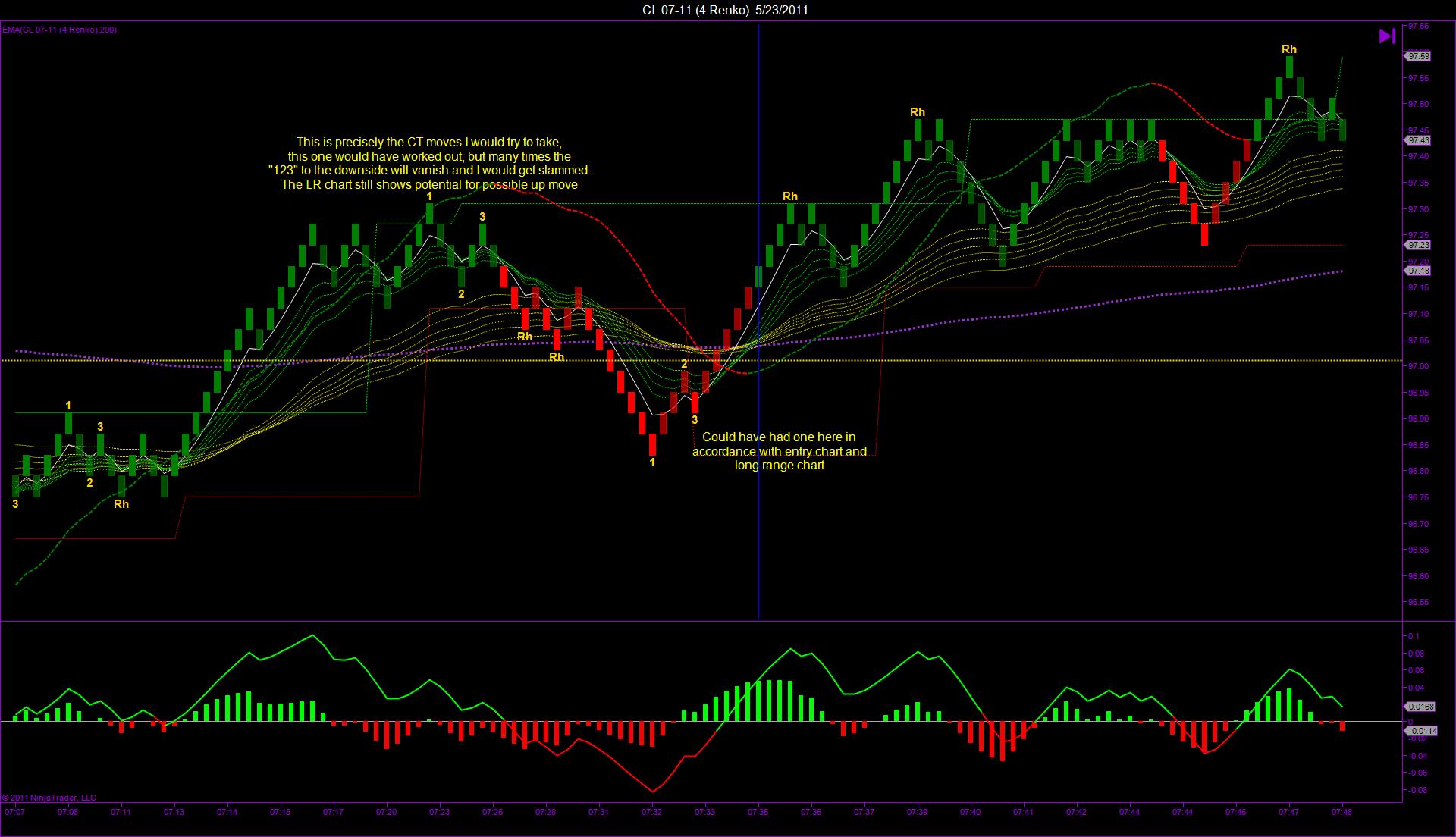Select the 07:11 time axis label
The width and height of the screenshot is (1456, 837).
point(121,812)
